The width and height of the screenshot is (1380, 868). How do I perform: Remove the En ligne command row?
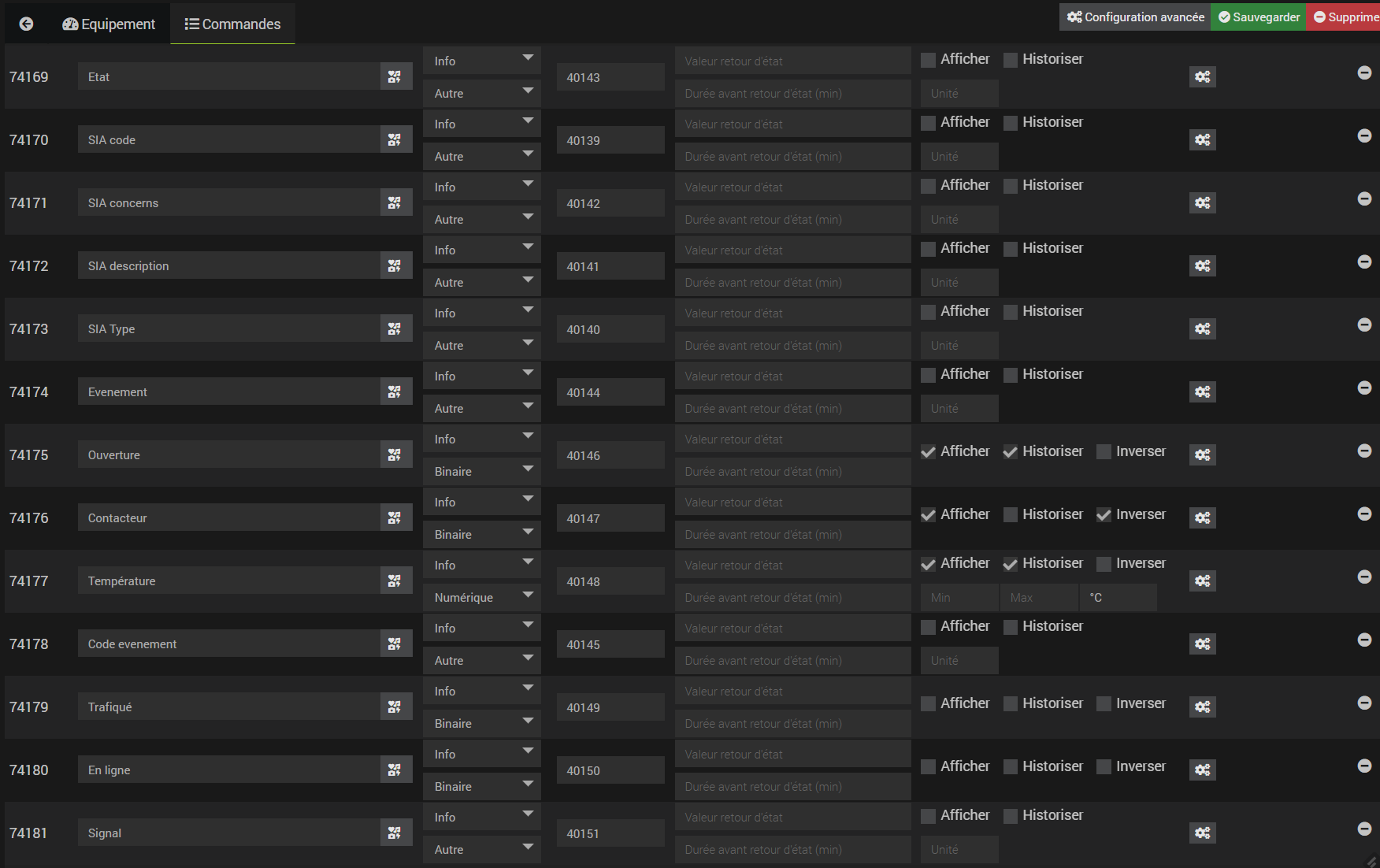coord(1365,766)
